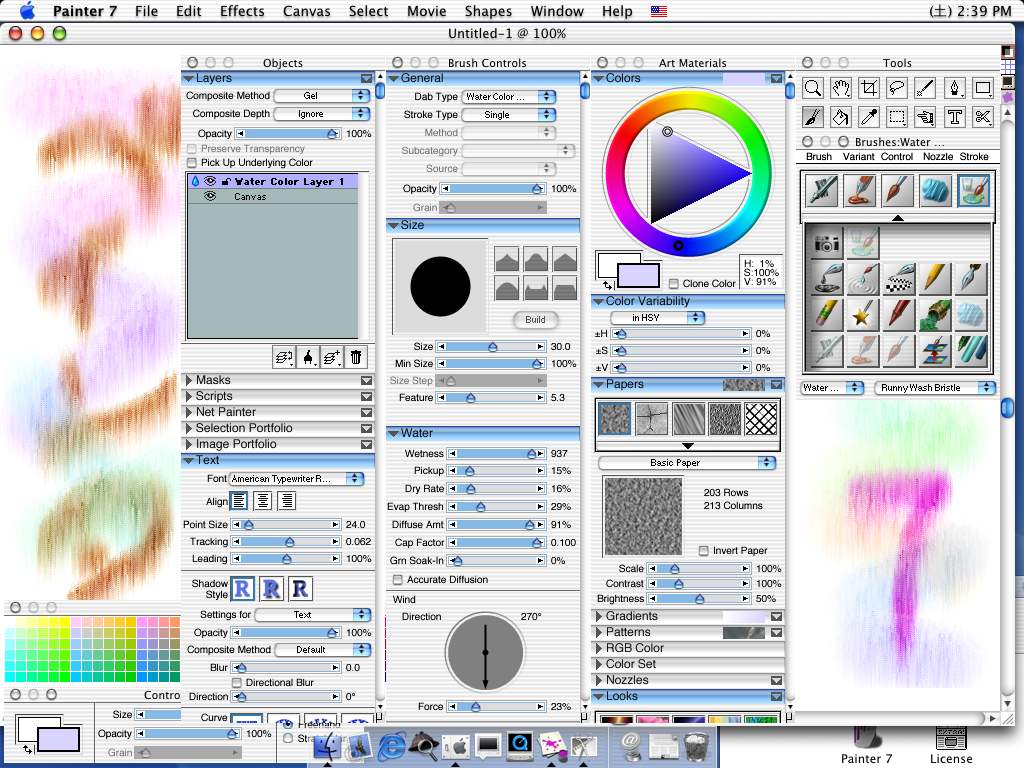
Task: Select the Lasso tool
Action: tap(897, 88)
